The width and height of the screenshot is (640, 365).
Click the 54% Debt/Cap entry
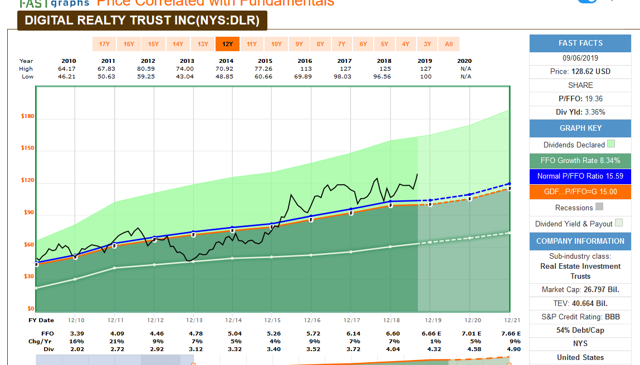[x=580, y=330]
